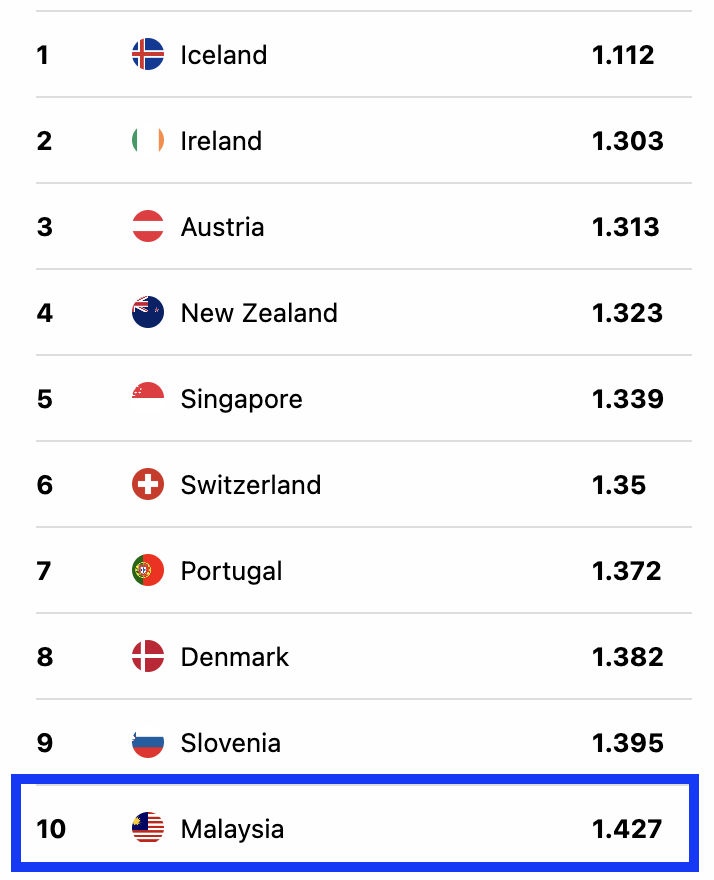Select the Iceland country name
Image resolution: width=714 pixels, height=880 pixels.
tap(223, 55)
